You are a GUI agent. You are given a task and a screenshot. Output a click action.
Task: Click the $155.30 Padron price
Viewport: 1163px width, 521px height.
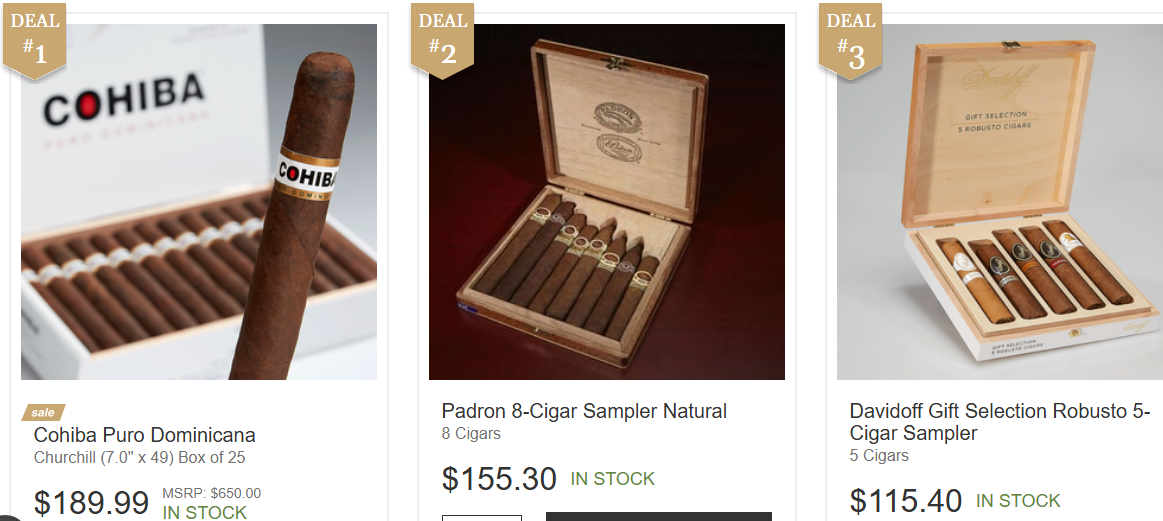(499, 479)
